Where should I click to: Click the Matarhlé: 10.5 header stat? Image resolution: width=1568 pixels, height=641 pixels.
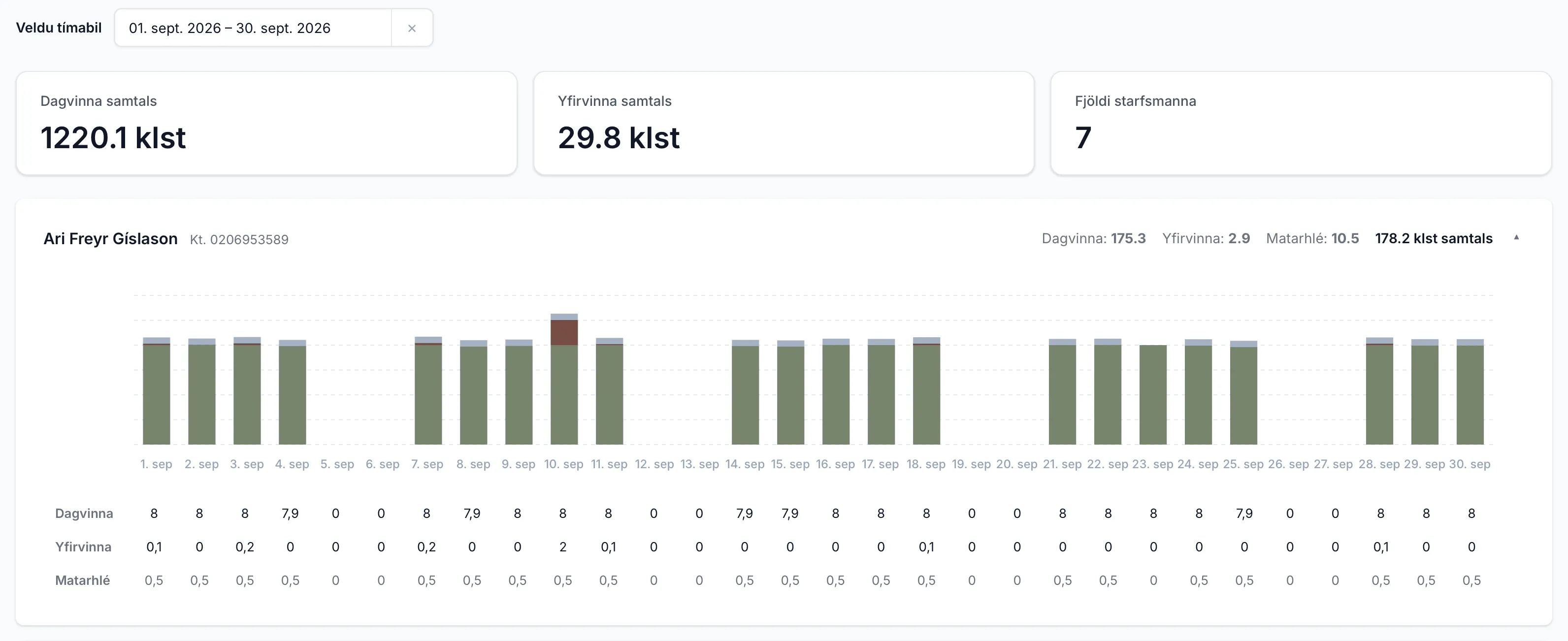(1312, 239)
